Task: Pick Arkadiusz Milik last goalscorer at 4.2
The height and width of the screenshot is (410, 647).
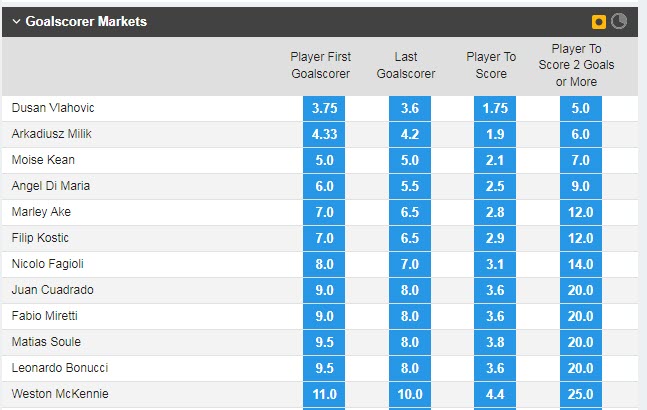Action: [x=409, y=134]
